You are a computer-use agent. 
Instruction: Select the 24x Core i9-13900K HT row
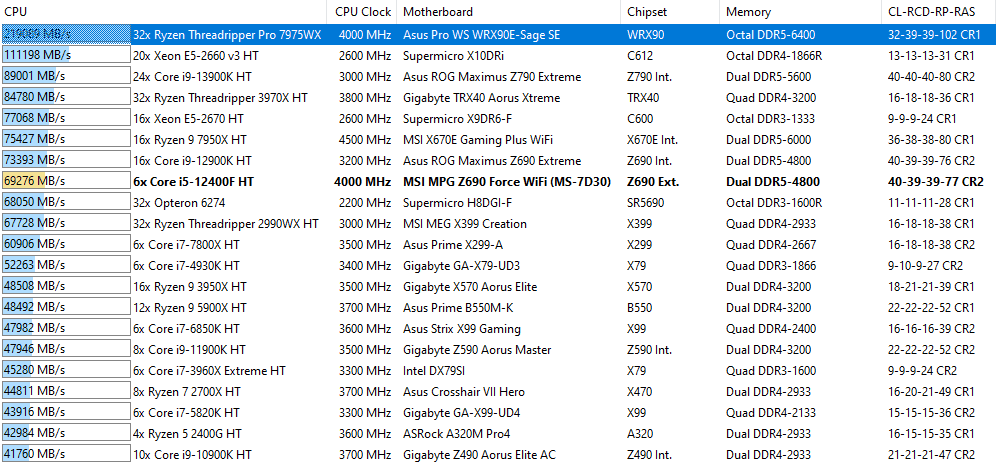(x=500, y=76)
